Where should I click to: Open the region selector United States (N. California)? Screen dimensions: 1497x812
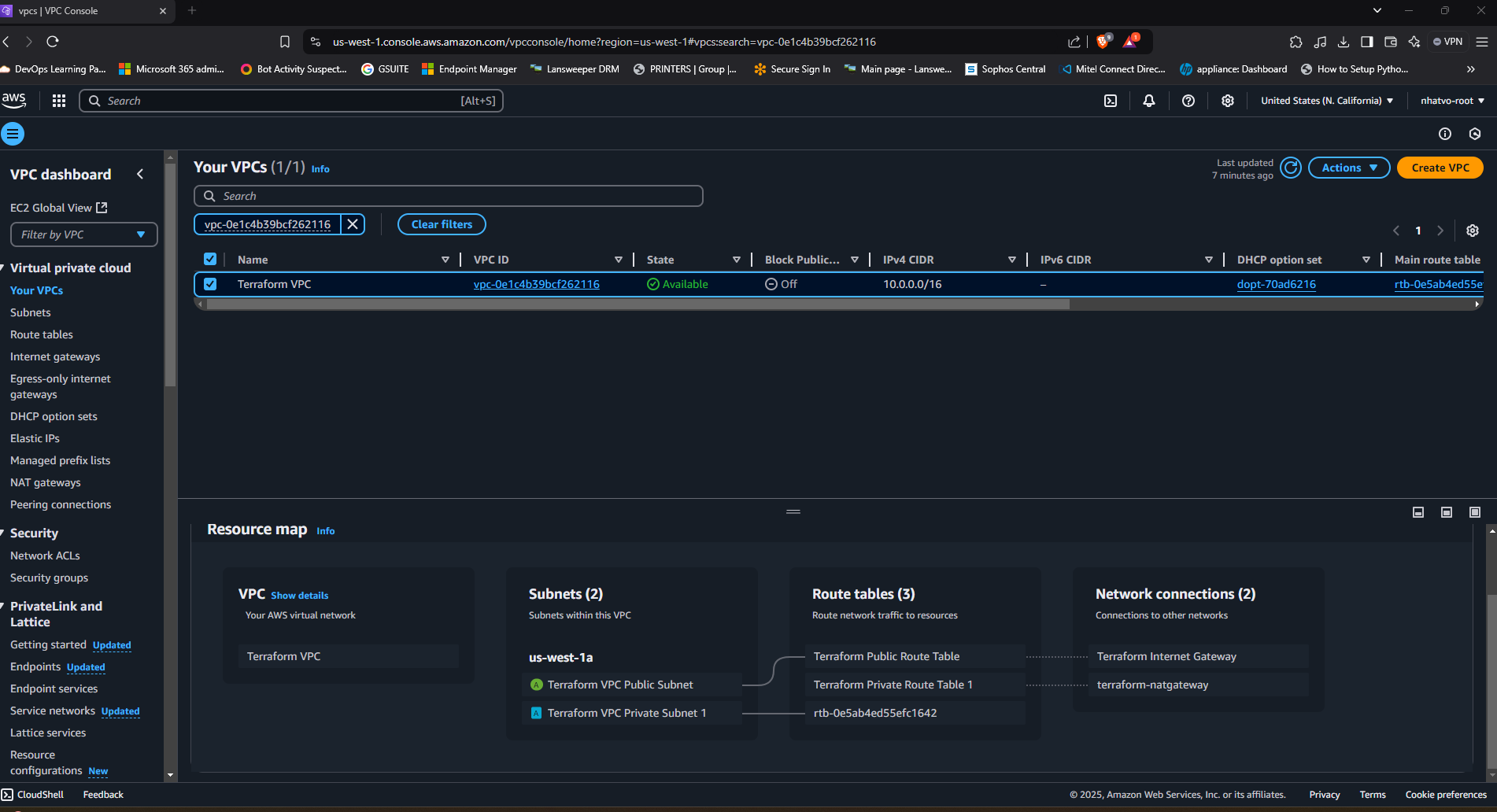[1327, 101]
